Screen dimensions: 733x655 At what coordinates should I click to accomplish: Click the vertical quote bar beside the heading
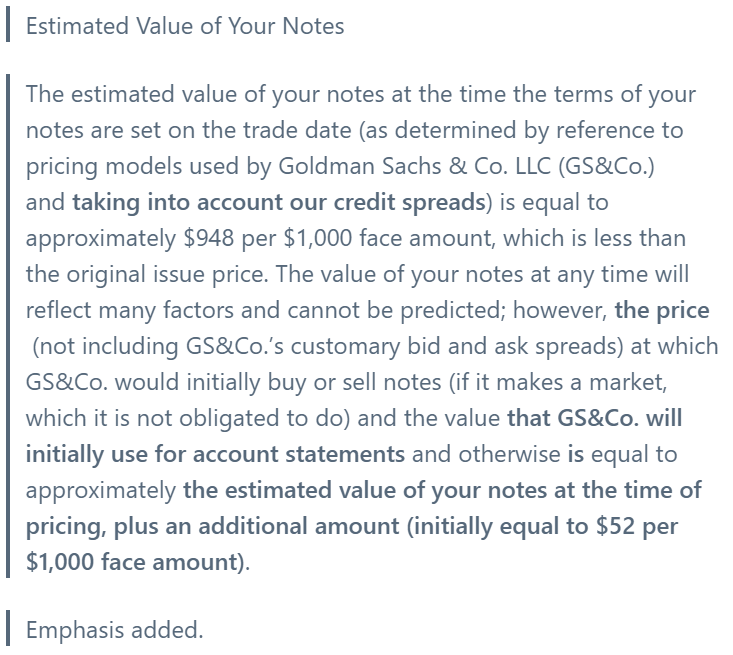[8, 26]
